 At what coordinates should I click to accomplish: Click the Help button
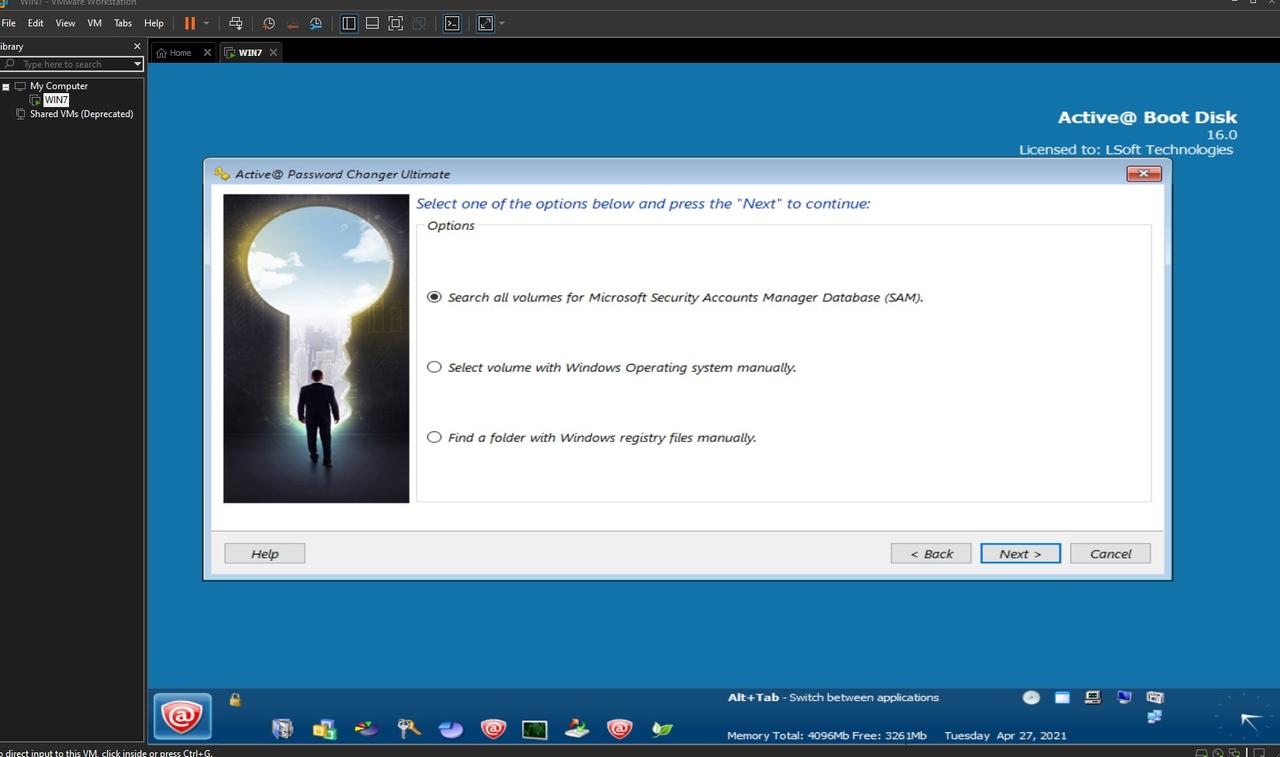click(265, 553)
